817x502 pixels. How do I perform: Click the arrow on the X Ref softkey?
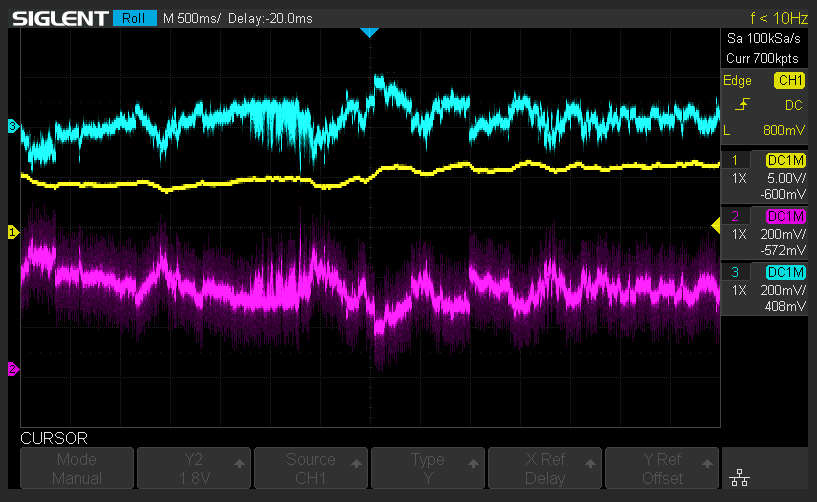[x=590, y=463]
